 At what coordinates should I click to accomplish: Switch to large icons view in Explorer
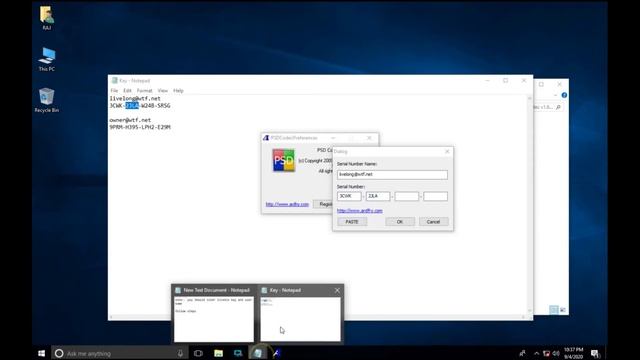click(563, 310)
